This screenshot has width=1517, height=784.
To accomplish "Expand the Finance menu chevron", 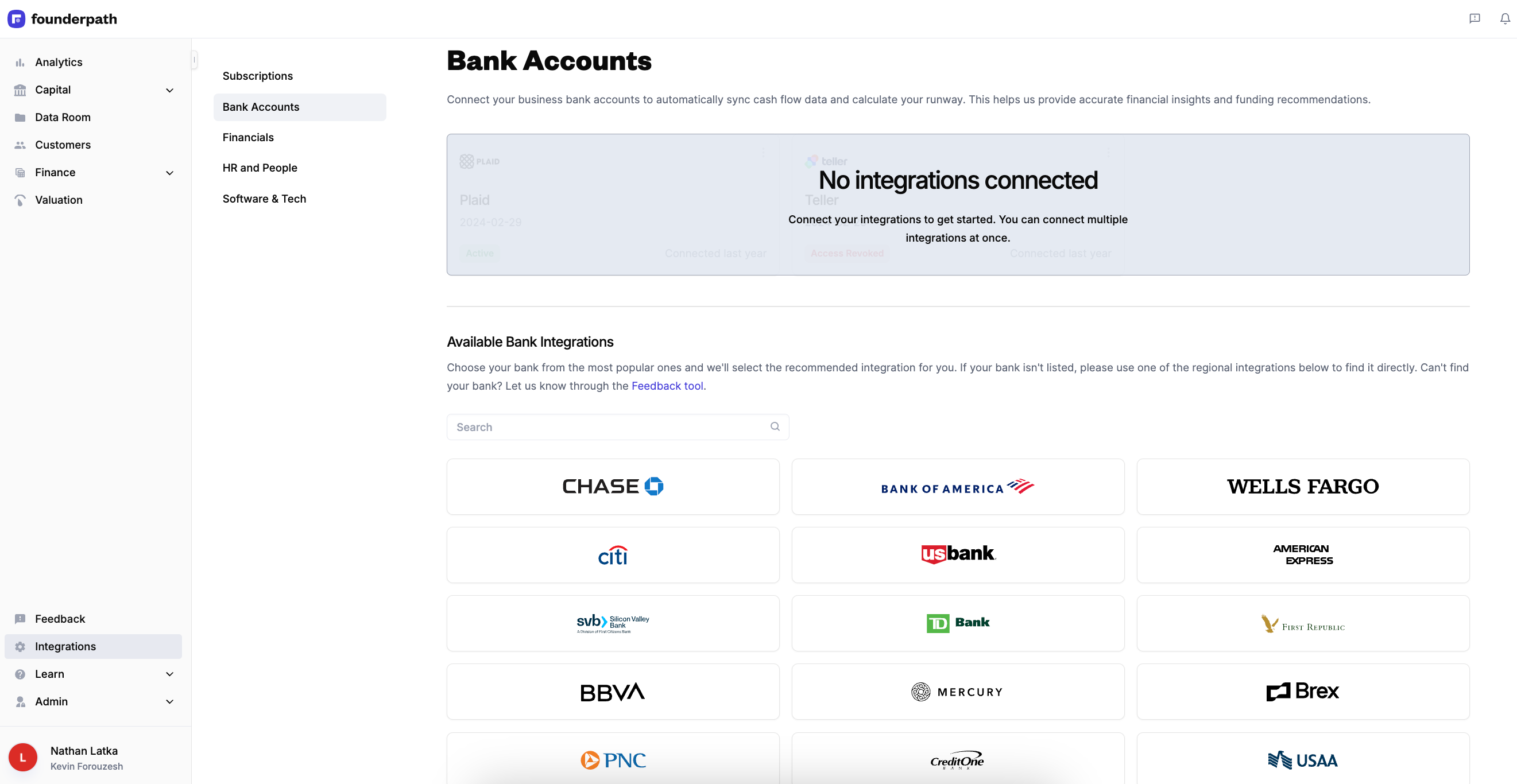I will point(169,172).
